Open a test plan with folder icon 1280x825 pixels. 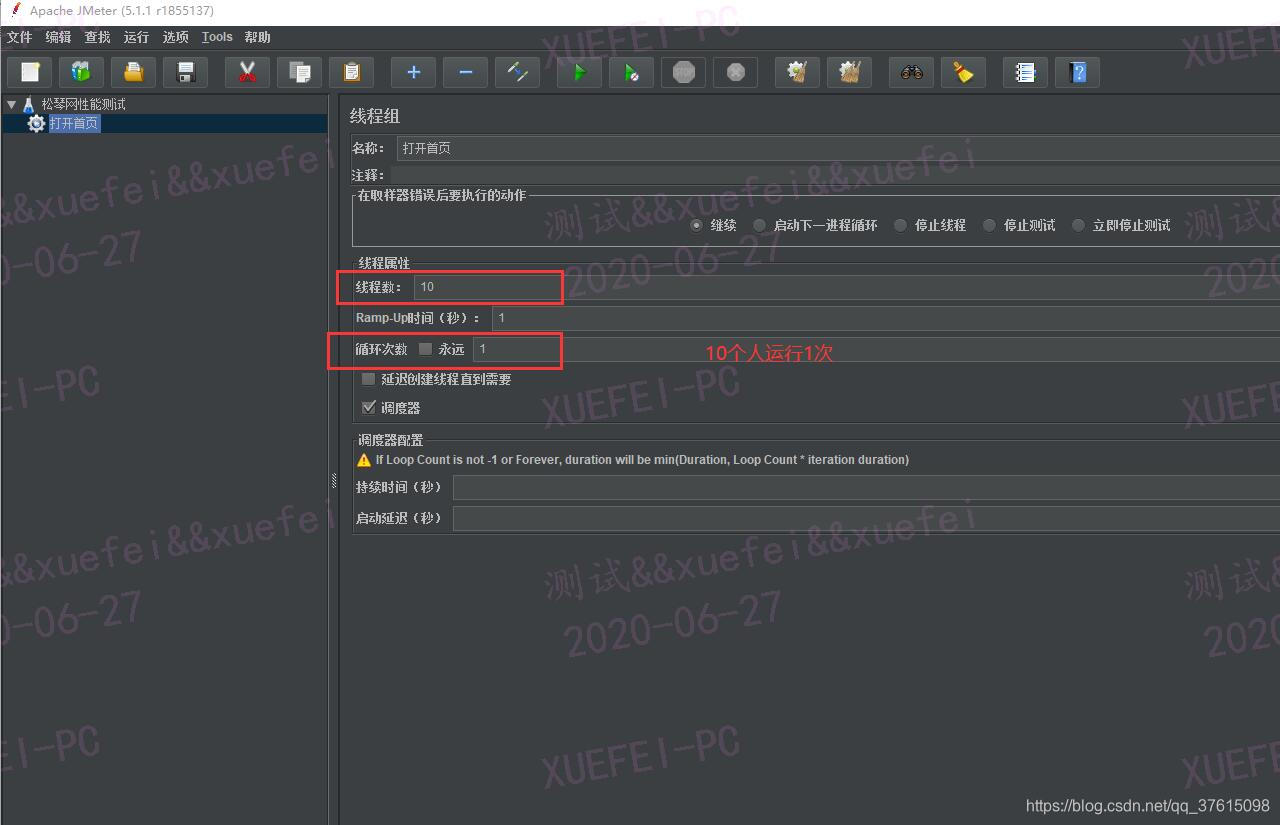click(133, 72)
